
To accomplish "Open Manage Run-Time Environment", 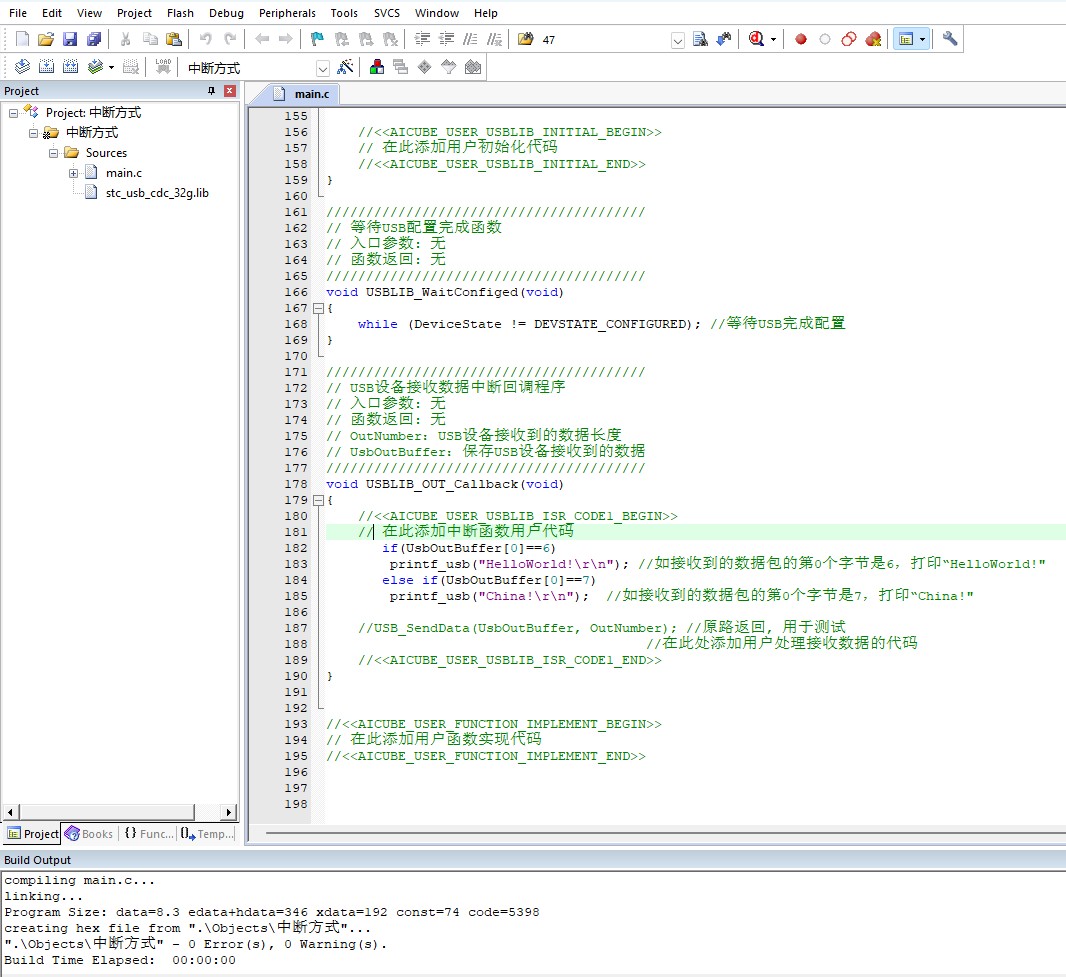I will 424,67.
